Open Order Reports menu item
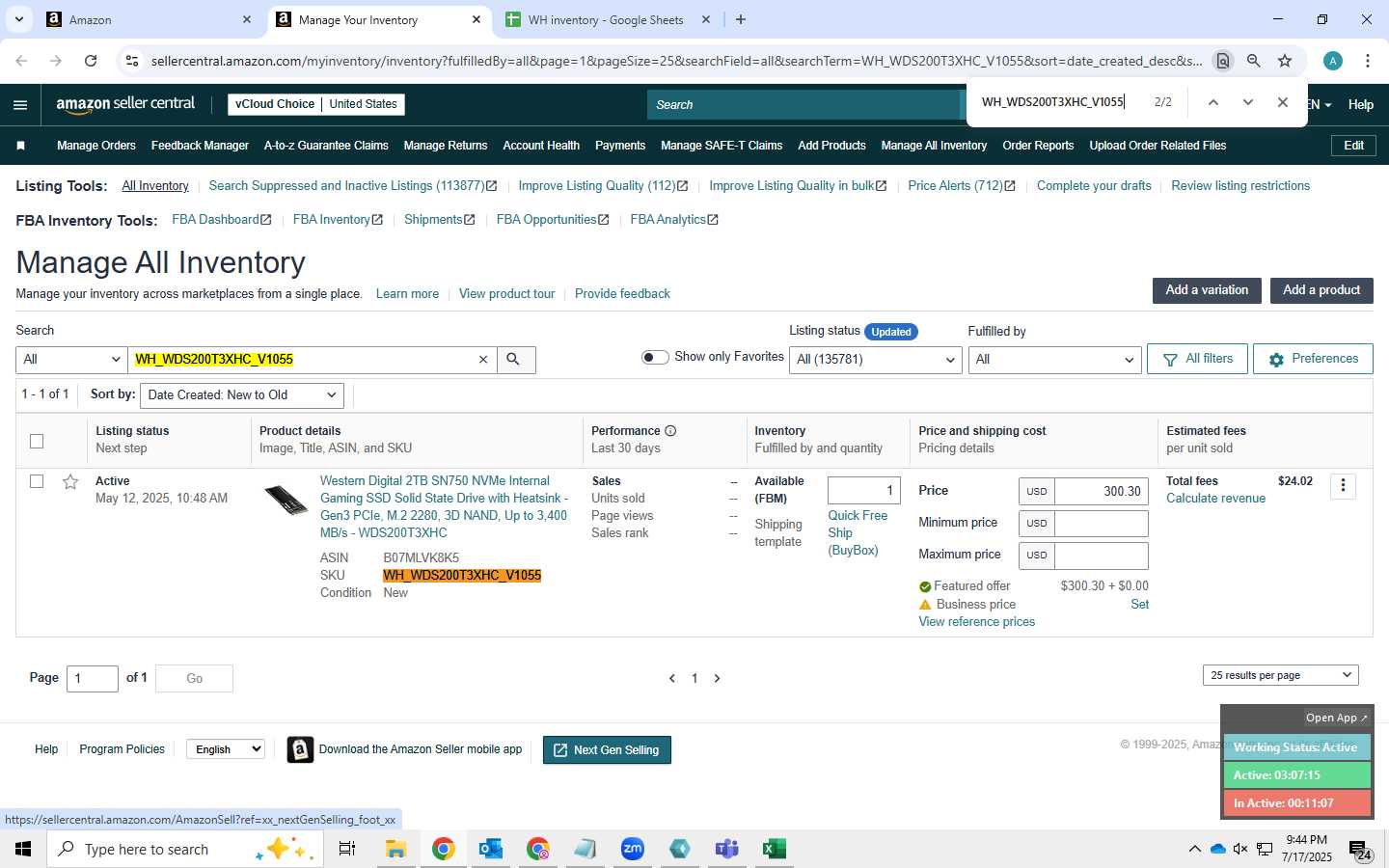 pos(1038,146)
